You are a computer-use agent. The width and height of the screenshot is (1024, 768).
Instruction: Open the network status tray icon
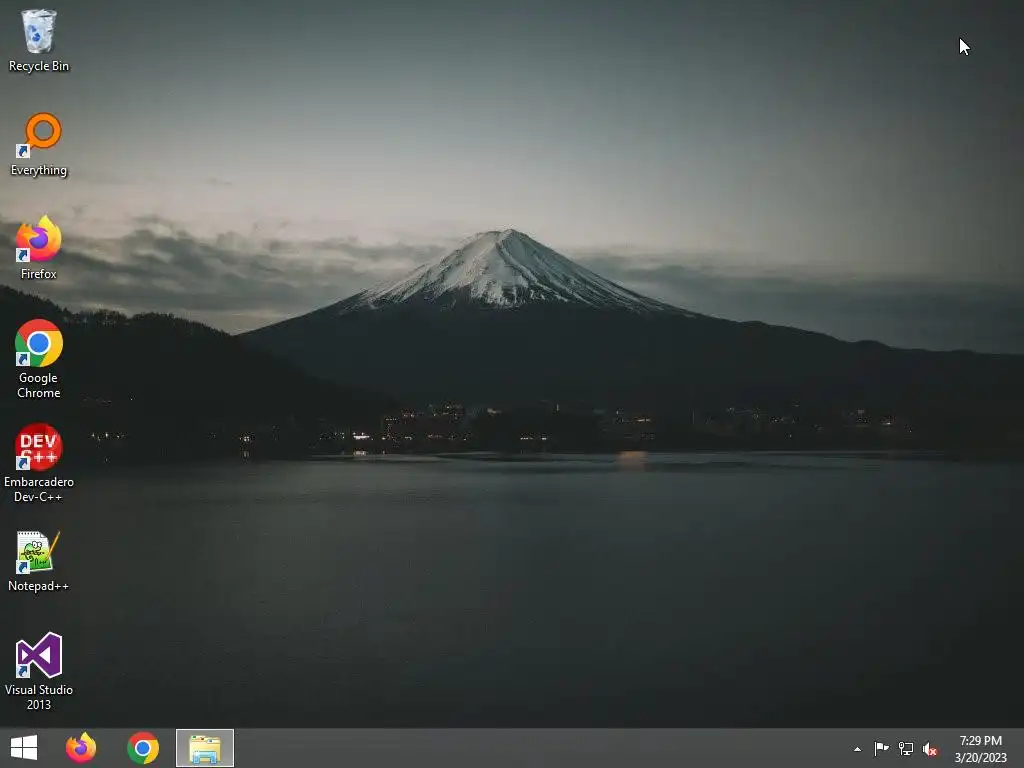click(x=906, y=749)
